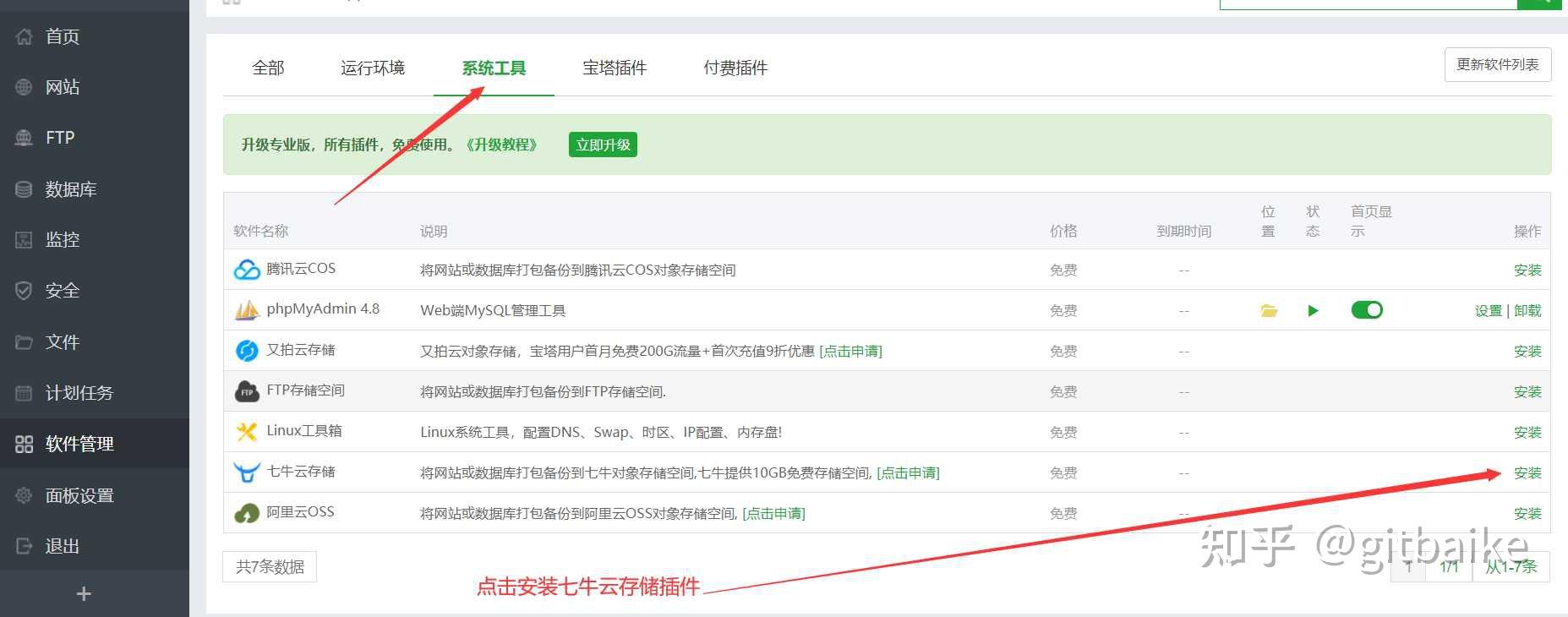Screen dimensions: 1568x617
Task: Select the 系统工具 tab
Action: (494, 68)
